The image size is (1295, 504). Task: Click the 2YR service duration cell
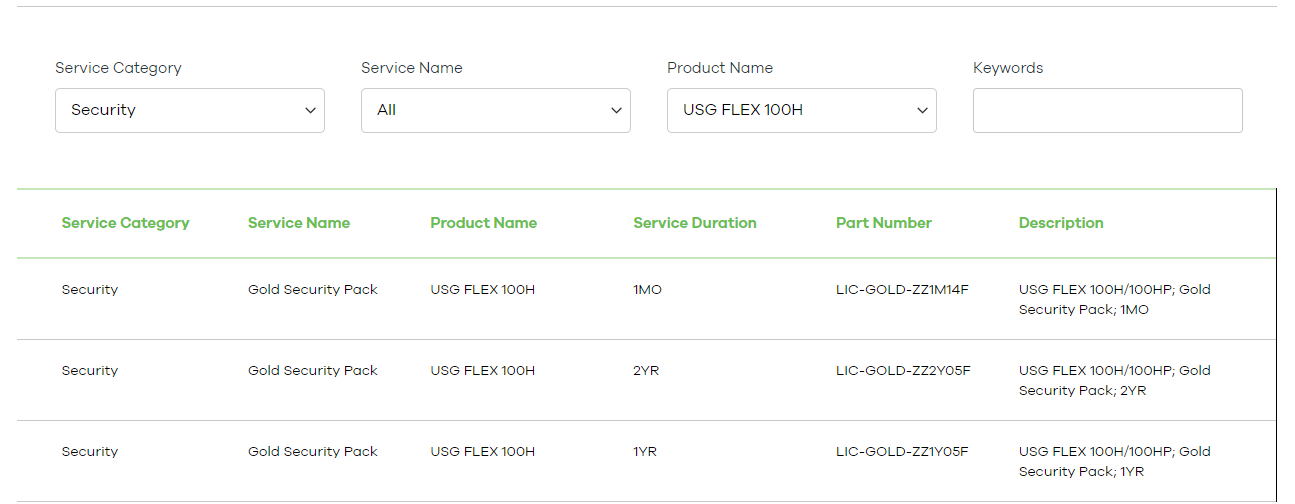[646, 371]
